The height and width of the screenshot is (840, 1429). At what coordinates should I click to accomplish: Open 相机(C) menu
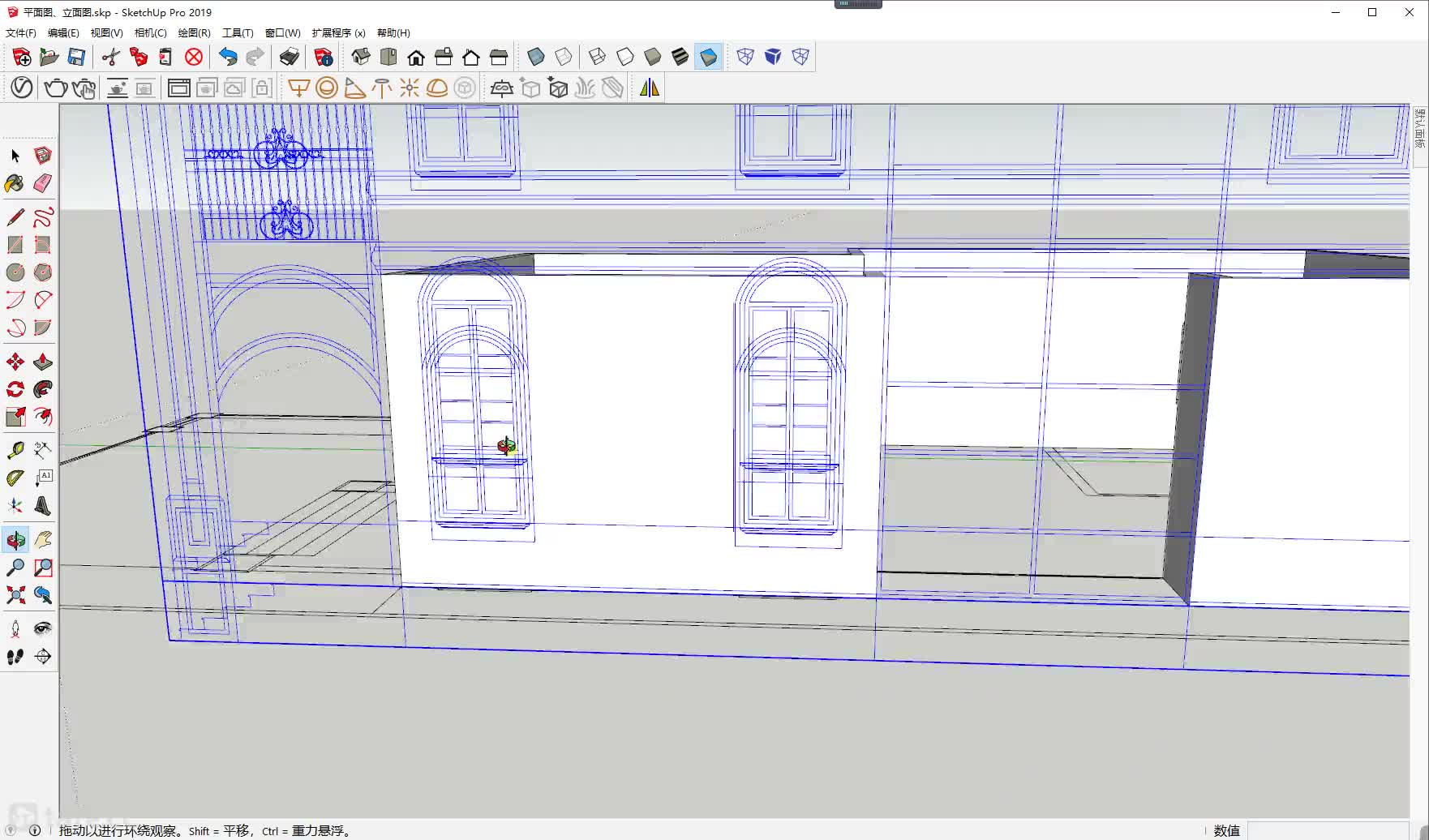pos(150,32)
